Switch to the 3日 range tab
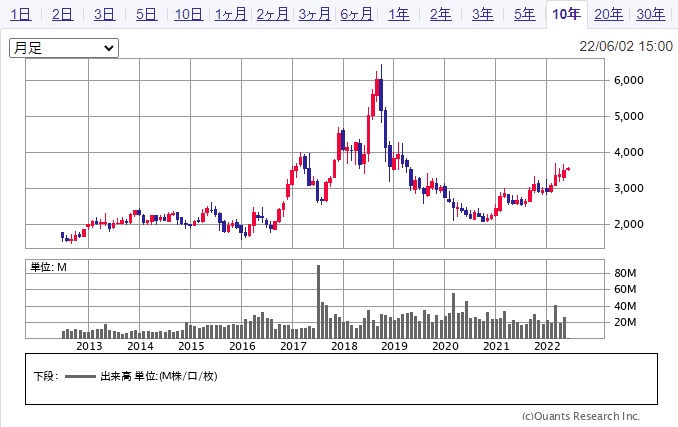 [104, 14]
